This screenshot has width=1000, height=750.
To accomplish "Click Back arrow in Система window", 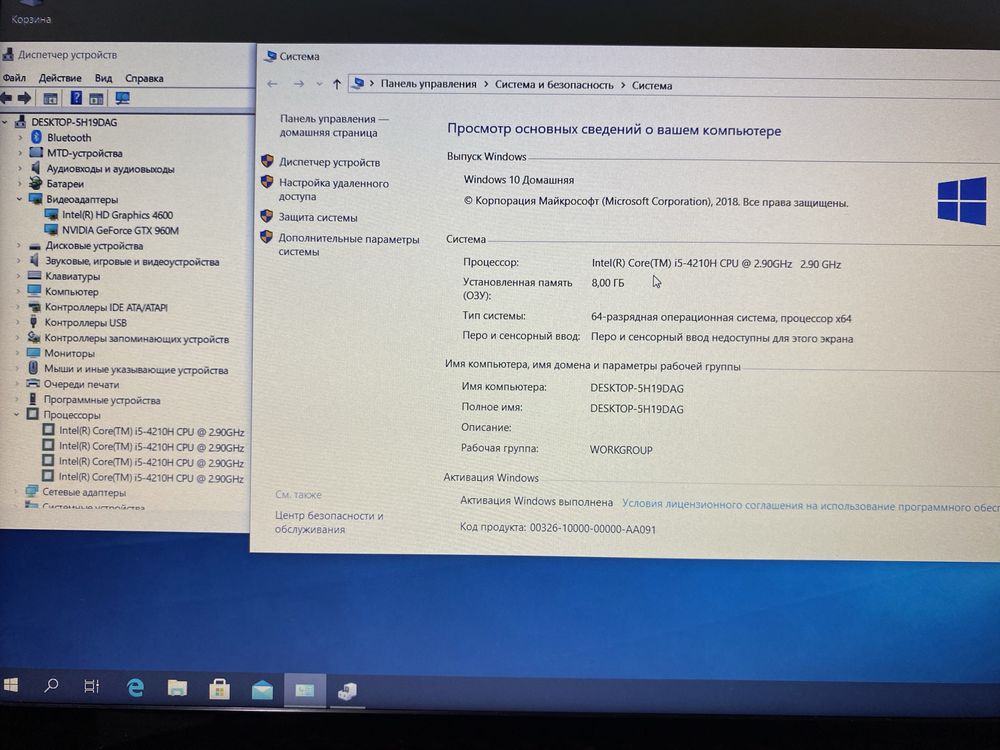I will tap(272, 84).
